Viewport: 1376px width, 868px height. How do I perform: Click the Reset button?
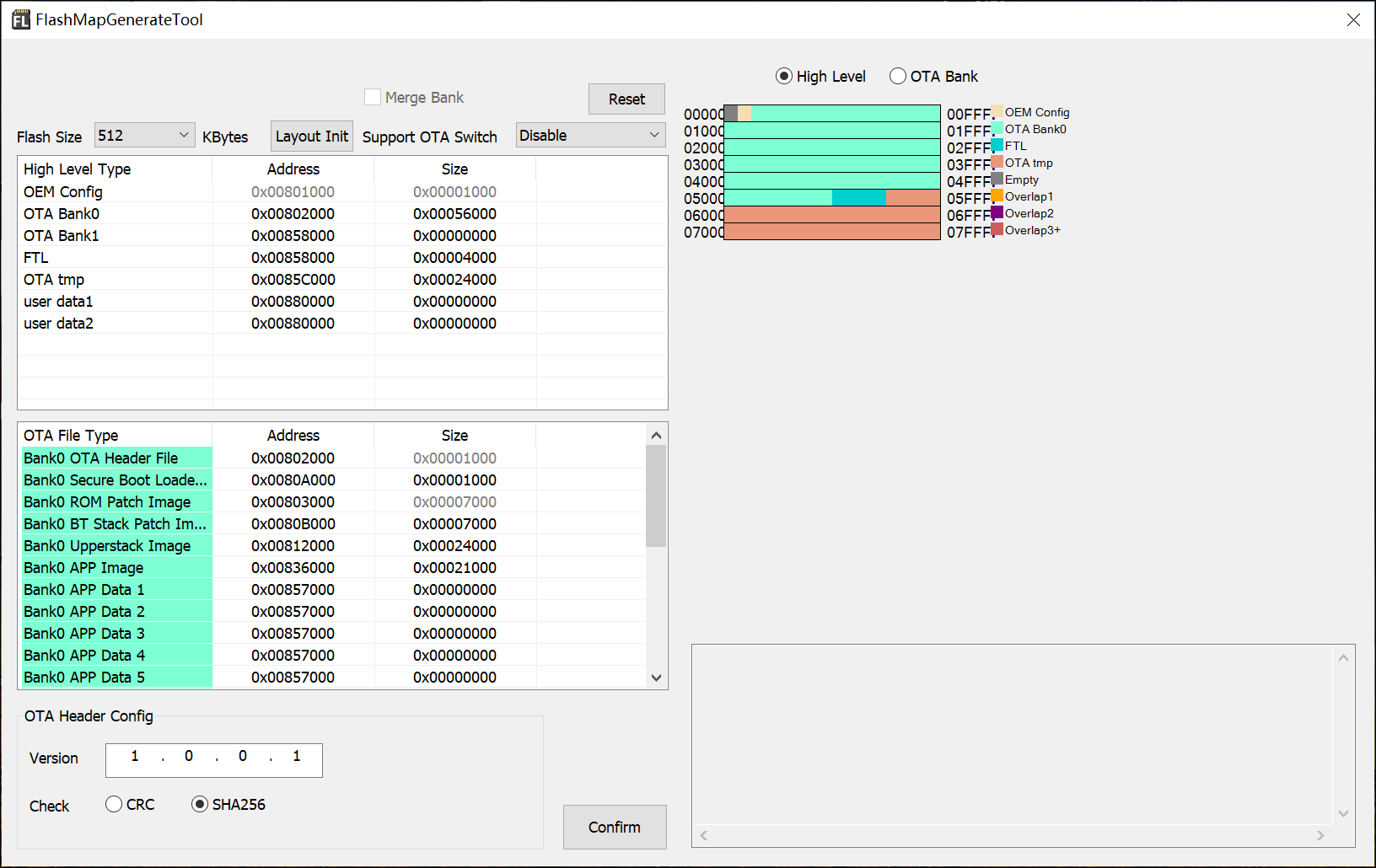[x=626, y=99]
